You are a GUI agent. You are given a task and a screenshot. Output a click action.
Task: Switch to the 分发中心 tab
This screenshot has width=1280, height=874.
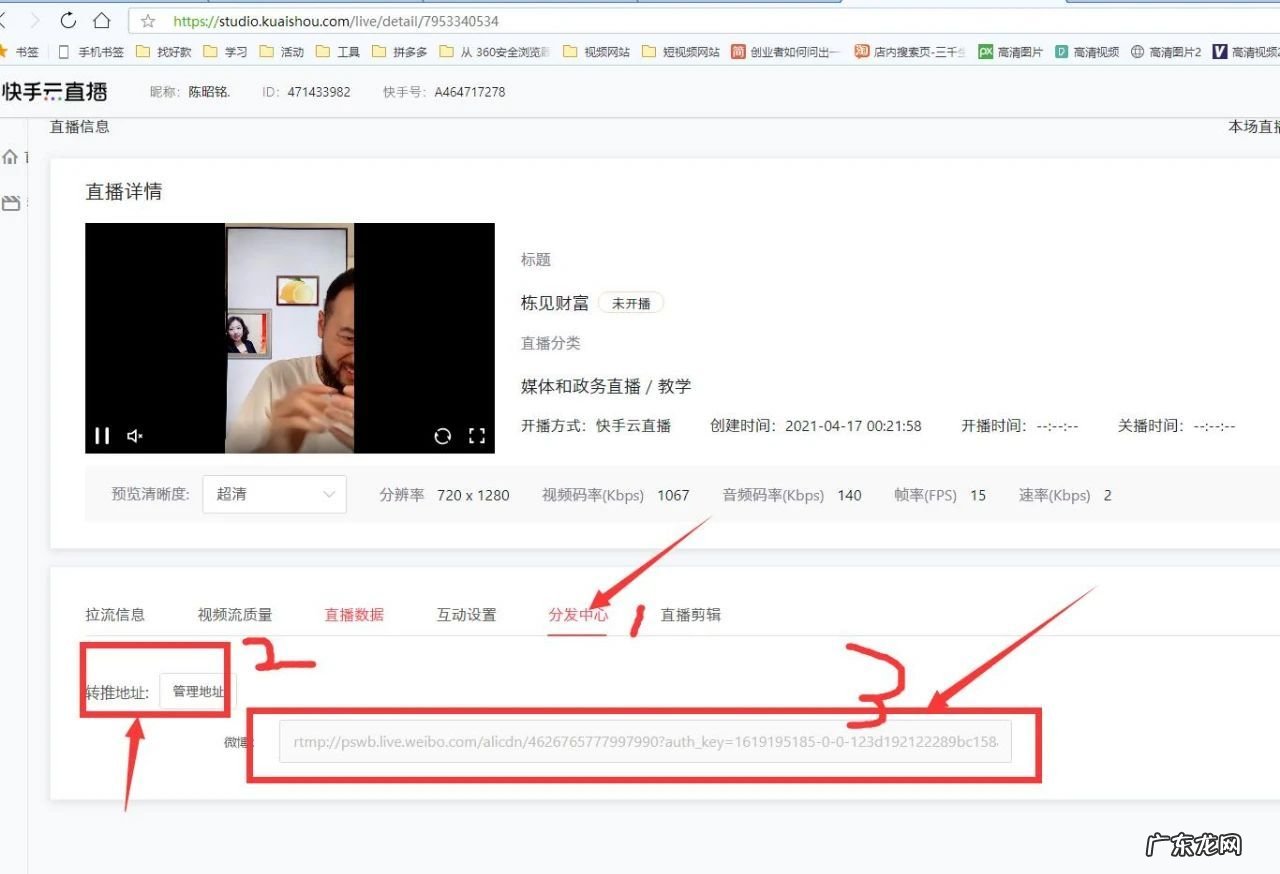(x=578, y=615)
